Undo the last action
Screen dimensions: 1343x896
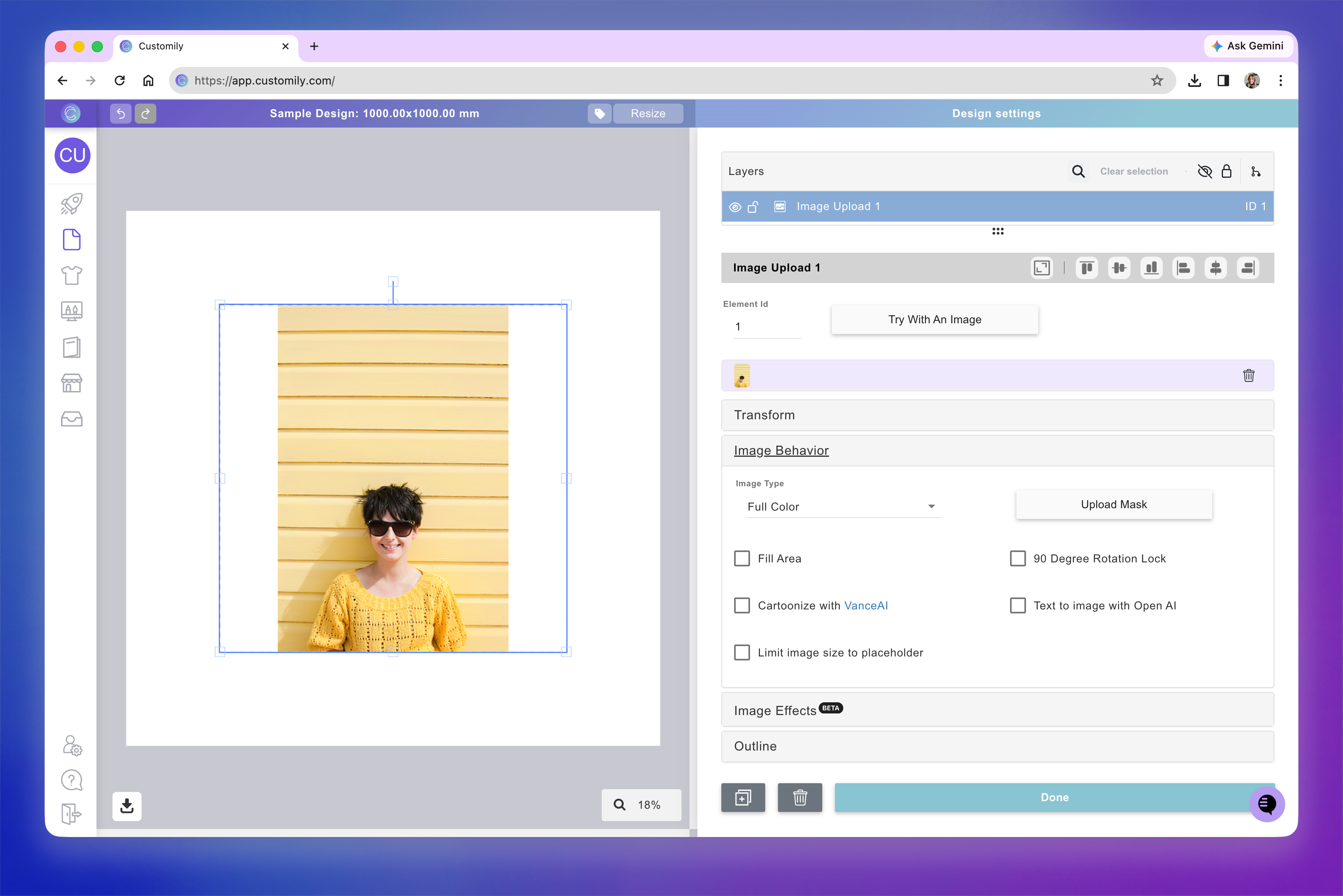(x=121, y=113)
